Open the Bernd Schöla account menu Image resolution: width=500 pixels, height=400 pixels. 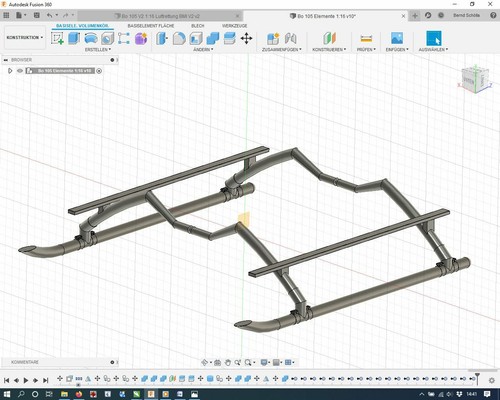[x=466, y=15]
